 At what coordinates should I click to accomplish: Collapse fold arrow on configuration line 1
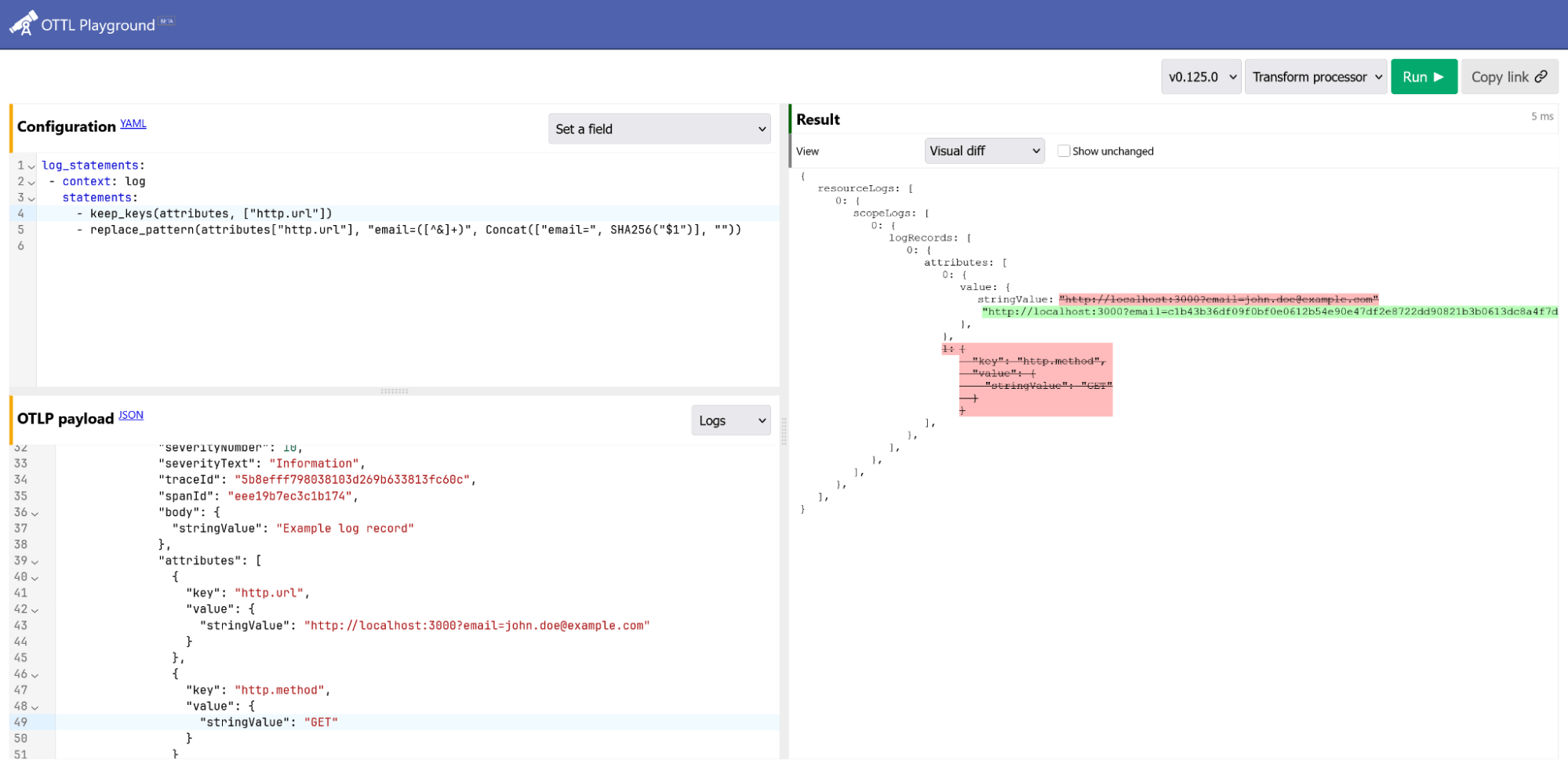31,166
